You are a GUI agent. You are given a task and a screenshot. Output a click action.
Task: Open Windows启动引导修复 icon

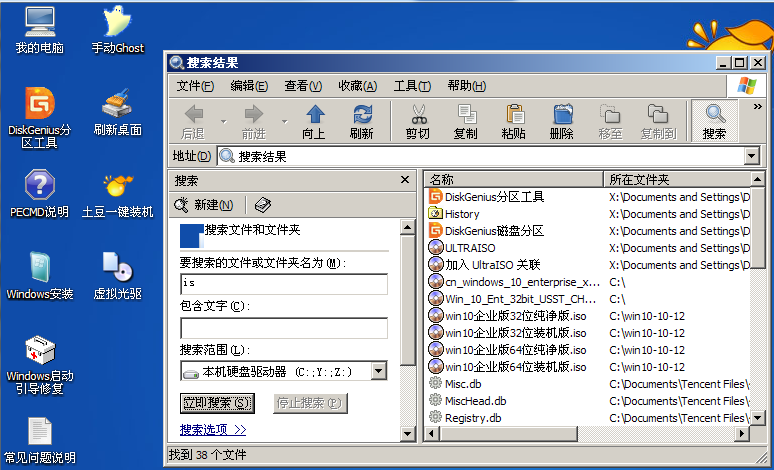(x=39, y=364)
